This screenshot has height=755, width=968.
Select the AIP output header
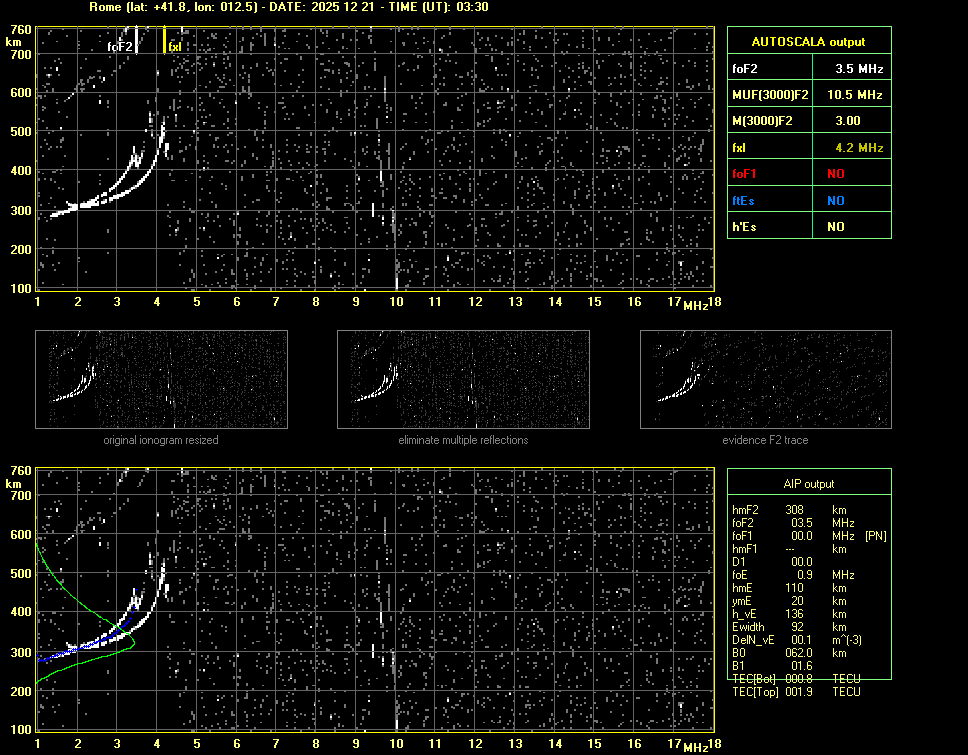(808, 483)
